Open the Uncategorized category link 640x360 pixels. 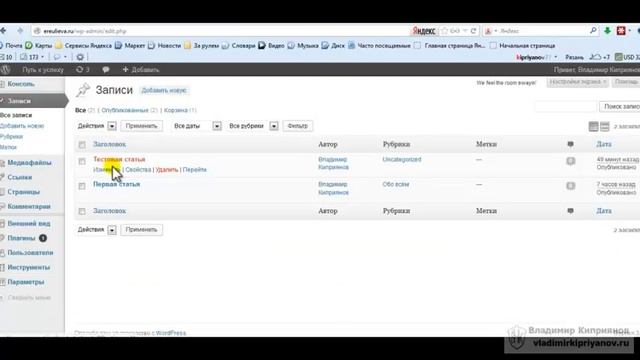pos(402,160)
